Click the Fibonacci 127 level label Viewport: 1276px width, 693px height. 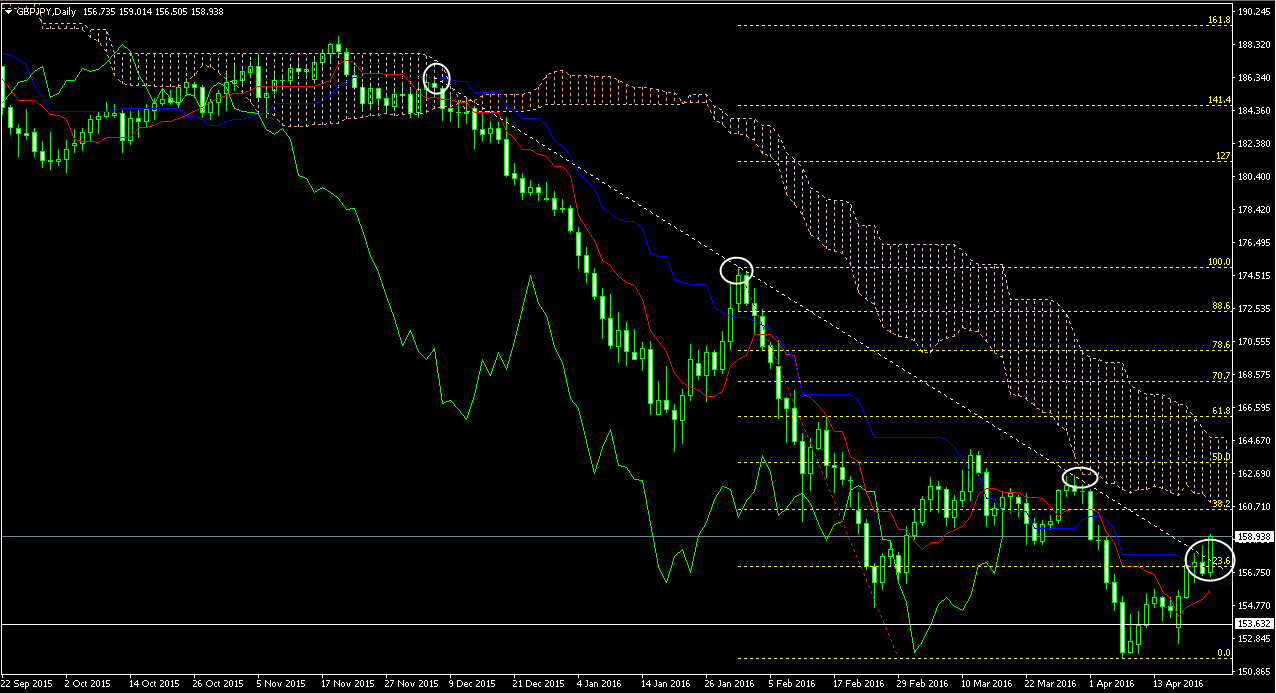(x=1222, y=156)
